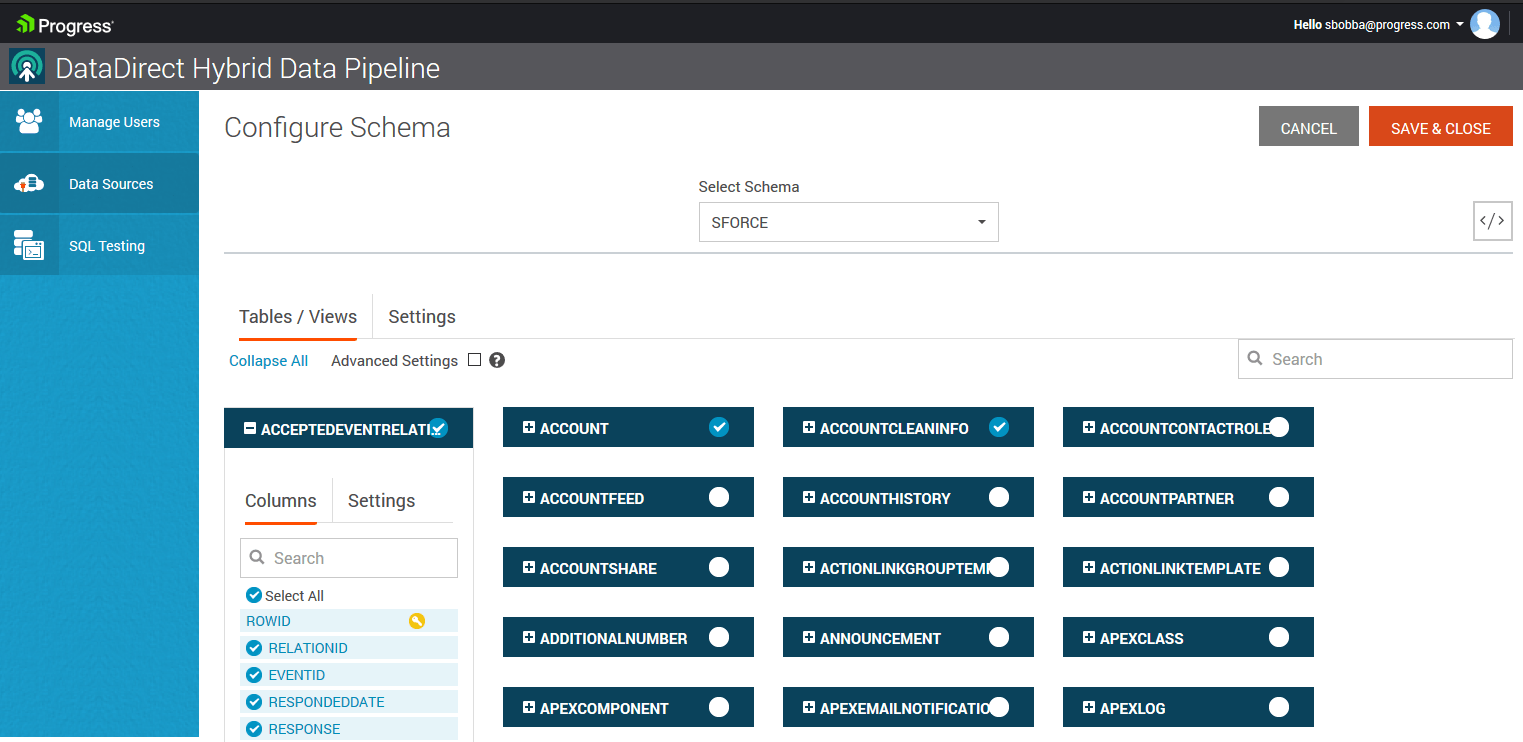Enable the Advanced Settings checkbox
The image size is (1523, 742).
[x=475, y=360]
